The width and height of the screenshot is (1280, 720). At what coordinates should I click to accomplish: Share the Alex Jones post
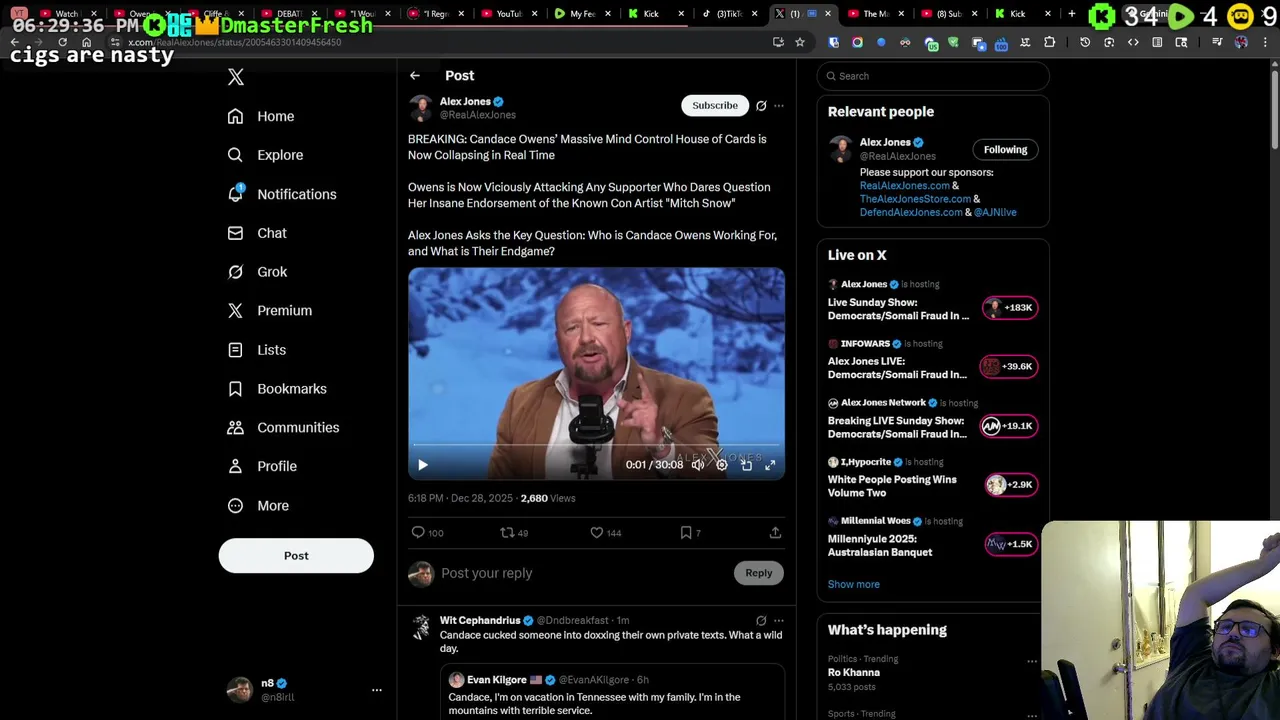(775, 533)
